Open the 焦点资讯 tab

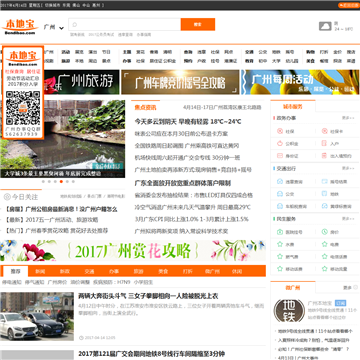point(145,107)
